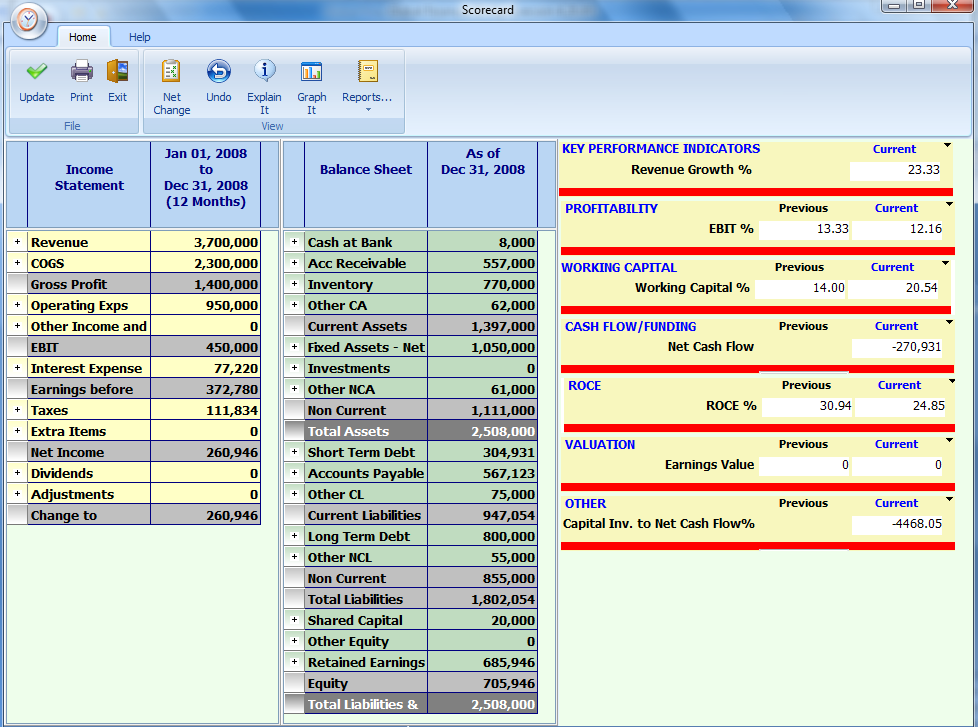The width and height of the screenshot is (978, 727).
Task: Expand the Cash at Bank row
Action: [293, 242]
